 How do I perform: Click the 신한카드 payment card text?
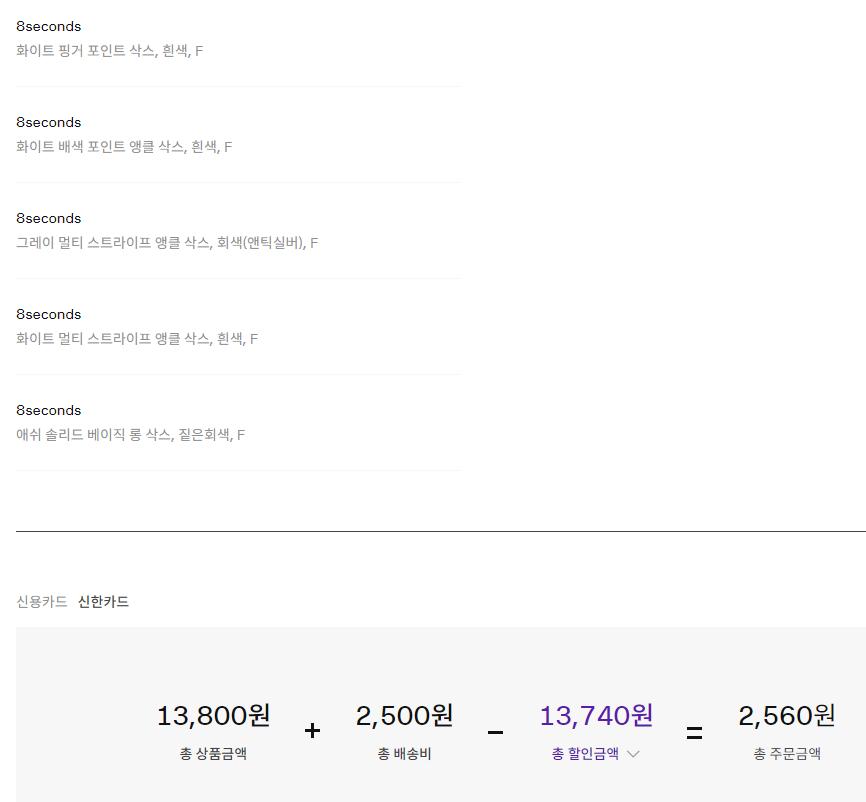coord(103,602)
